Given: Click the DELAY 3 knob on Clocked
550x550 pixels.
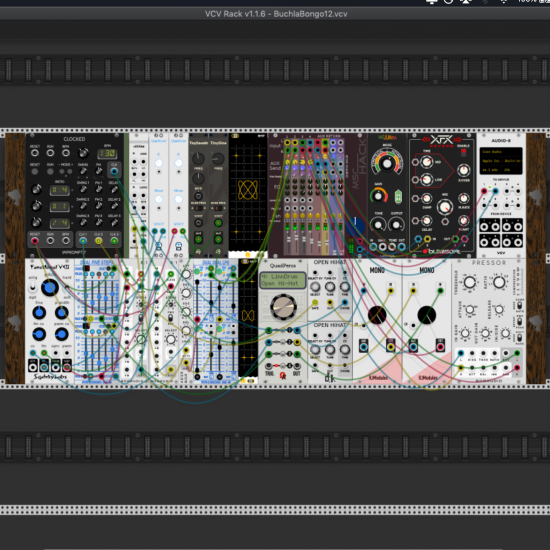Looking at the screenshot, I should tap(114, 222).
